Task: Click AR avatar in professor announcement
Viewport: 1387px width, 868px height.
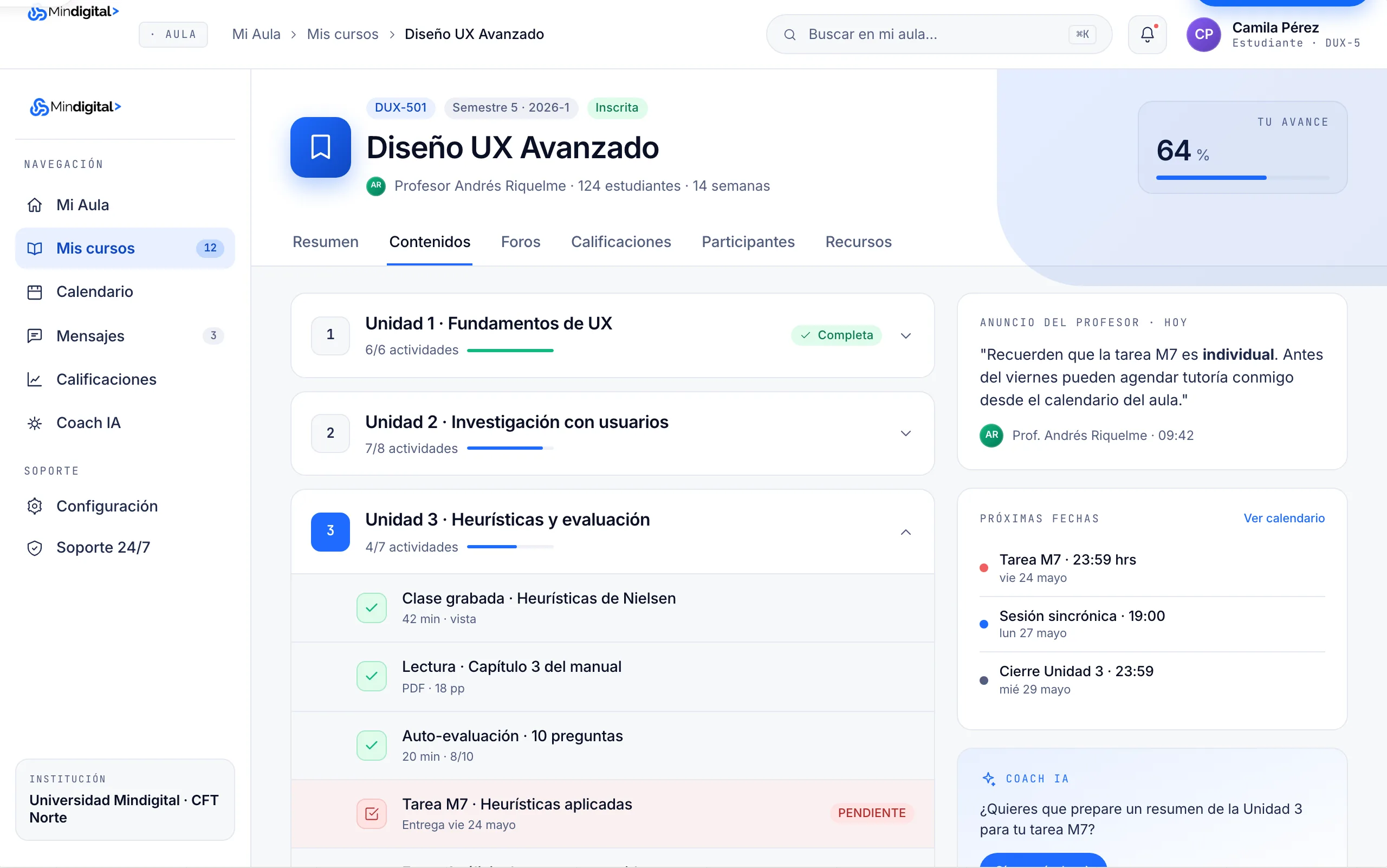Action: tap(991, 435)
